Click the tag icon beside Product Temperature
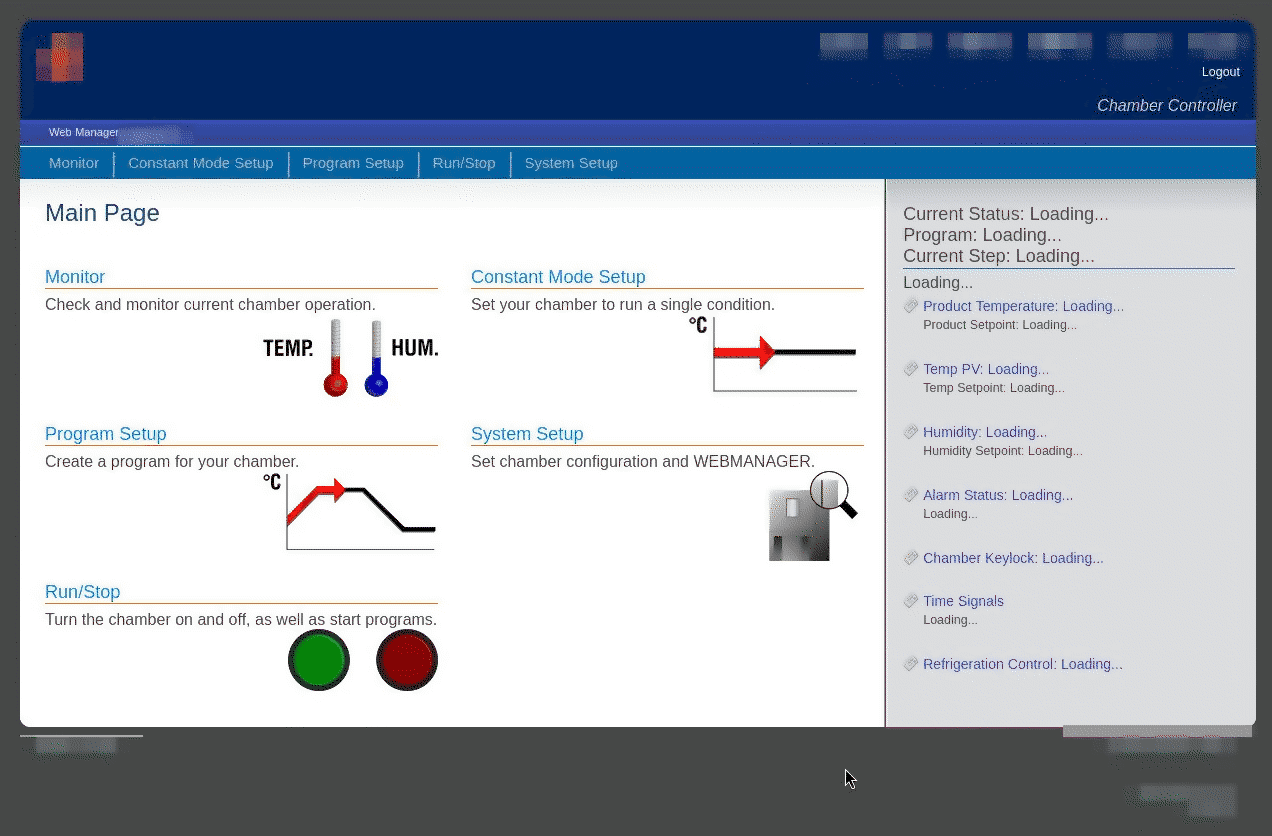1272x836 pixels. [911, 306]
